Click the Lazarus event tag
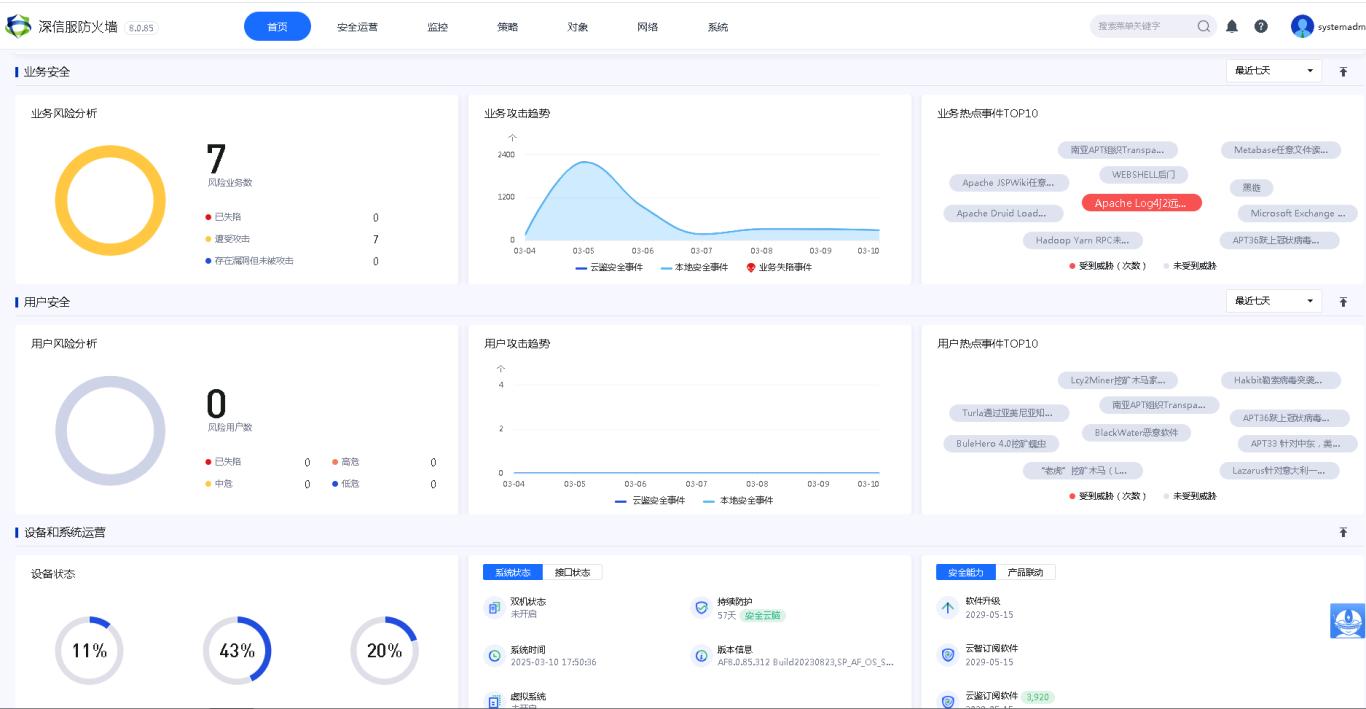The width and height of the screenshot is (1366, 709). [1278, 470]
